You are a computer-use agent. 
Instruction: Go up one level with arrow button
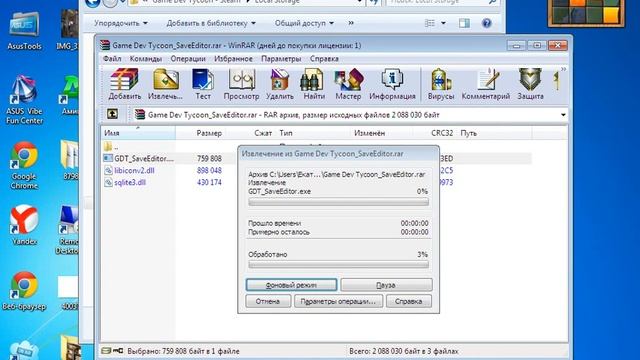point(112,114)
